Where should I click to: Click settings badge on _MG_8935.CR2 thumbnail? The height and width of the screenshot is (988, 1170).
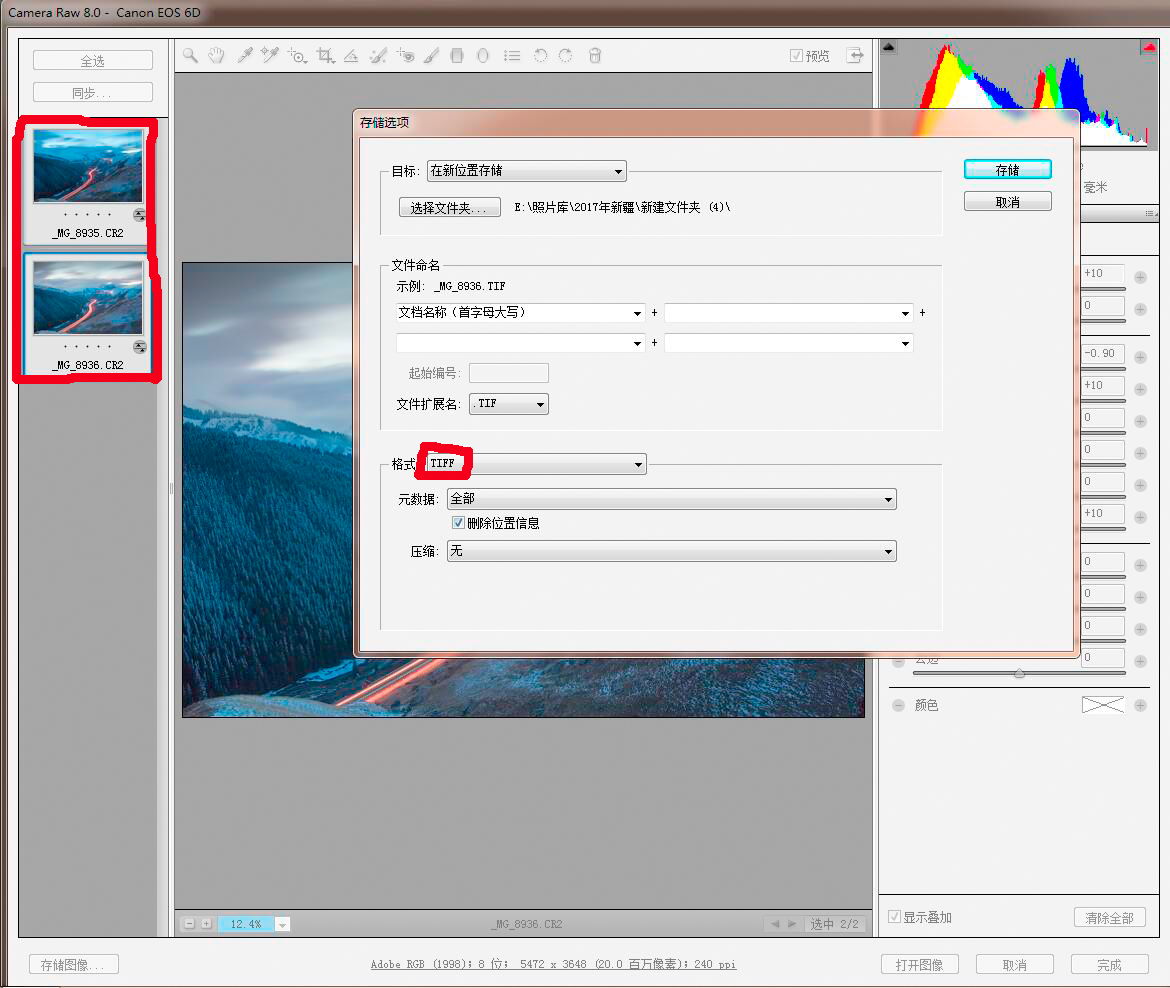140,215
